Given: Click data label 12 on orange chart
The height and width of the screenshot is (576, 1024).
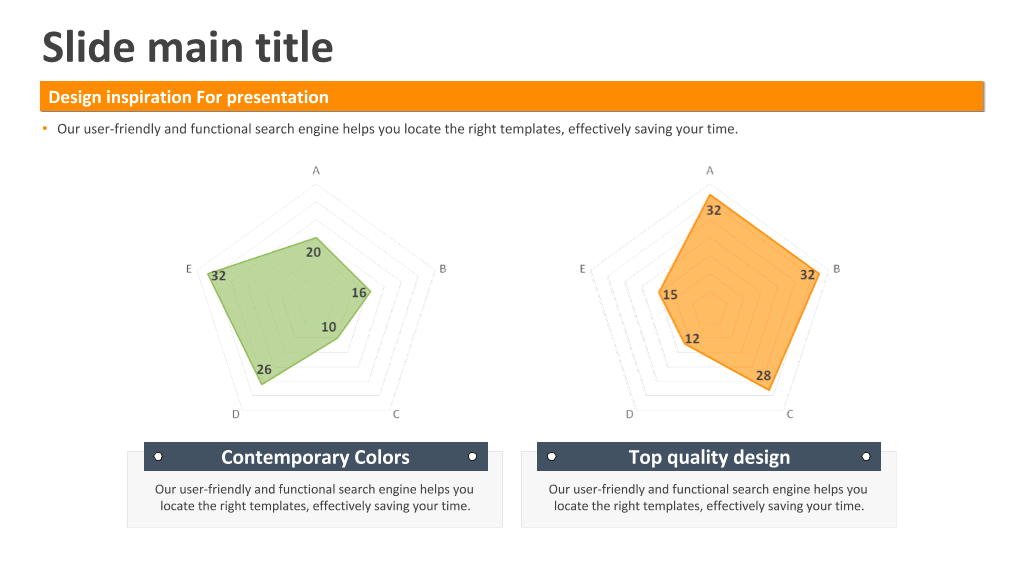Looking at the screenshot, I should point(692,339).
